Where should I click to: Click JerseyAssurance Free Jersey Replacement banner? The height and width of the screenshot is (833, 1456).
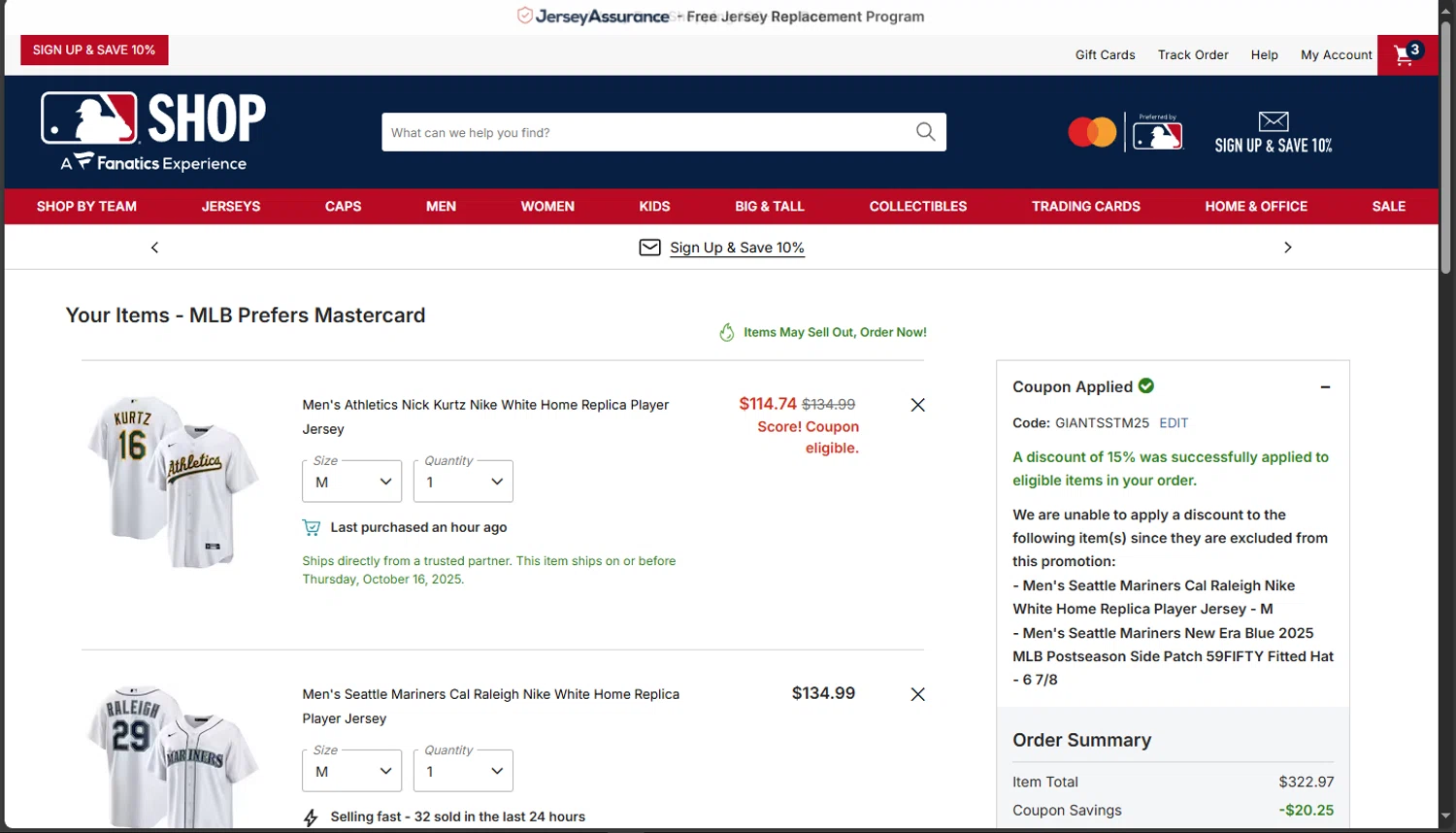click(x=720, y=17)
